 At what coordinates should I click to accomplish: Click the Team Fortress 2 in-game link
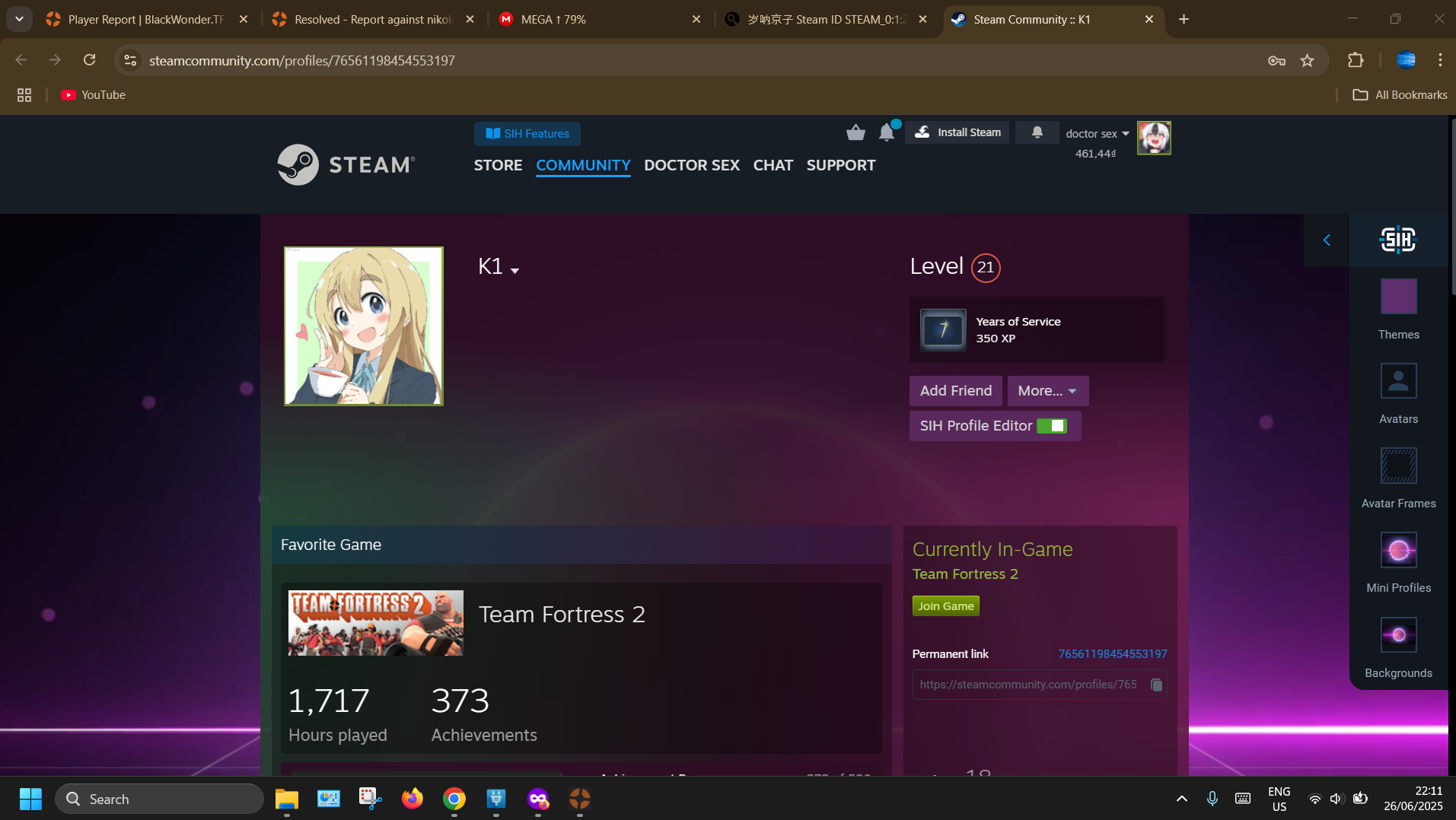[x=965, y=574]
